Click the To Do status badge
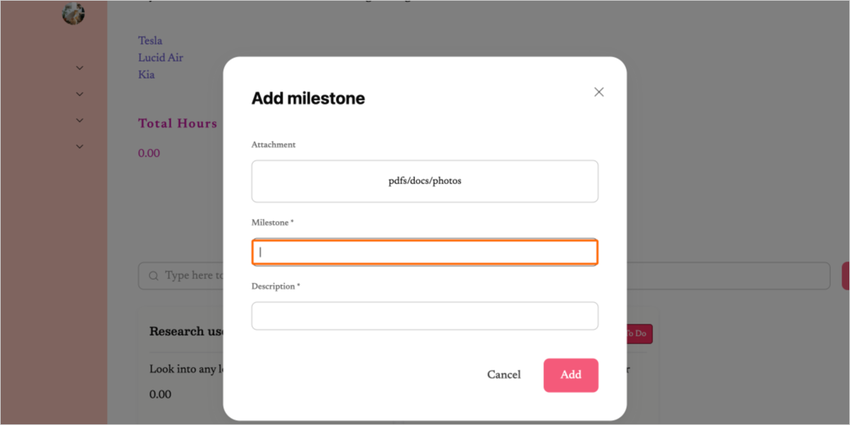The height and width of the screenshot is (425, 850). pos(637,333)
